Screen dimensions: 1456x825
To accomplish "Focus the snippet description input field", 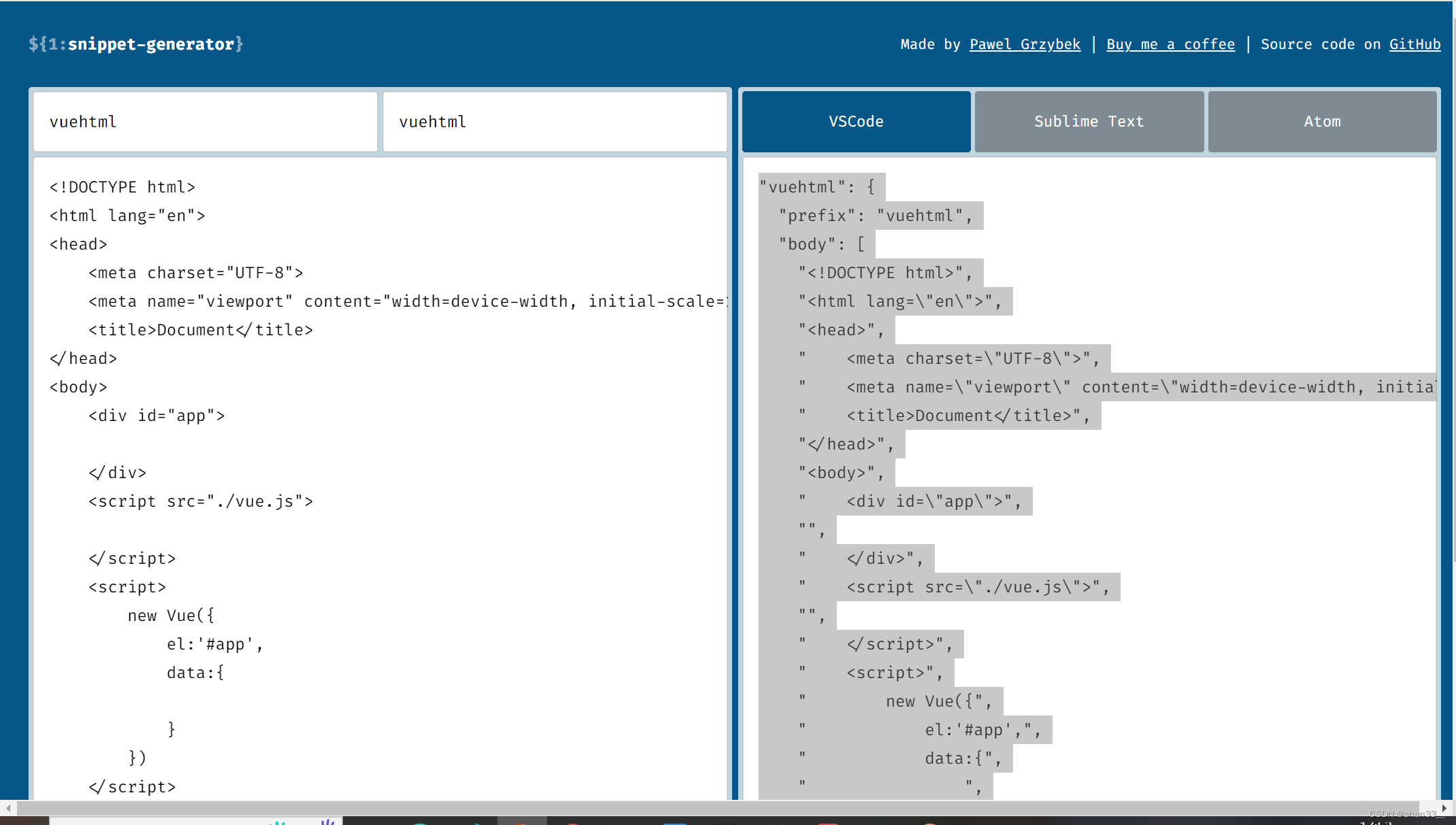I will [x=205, y=122].
